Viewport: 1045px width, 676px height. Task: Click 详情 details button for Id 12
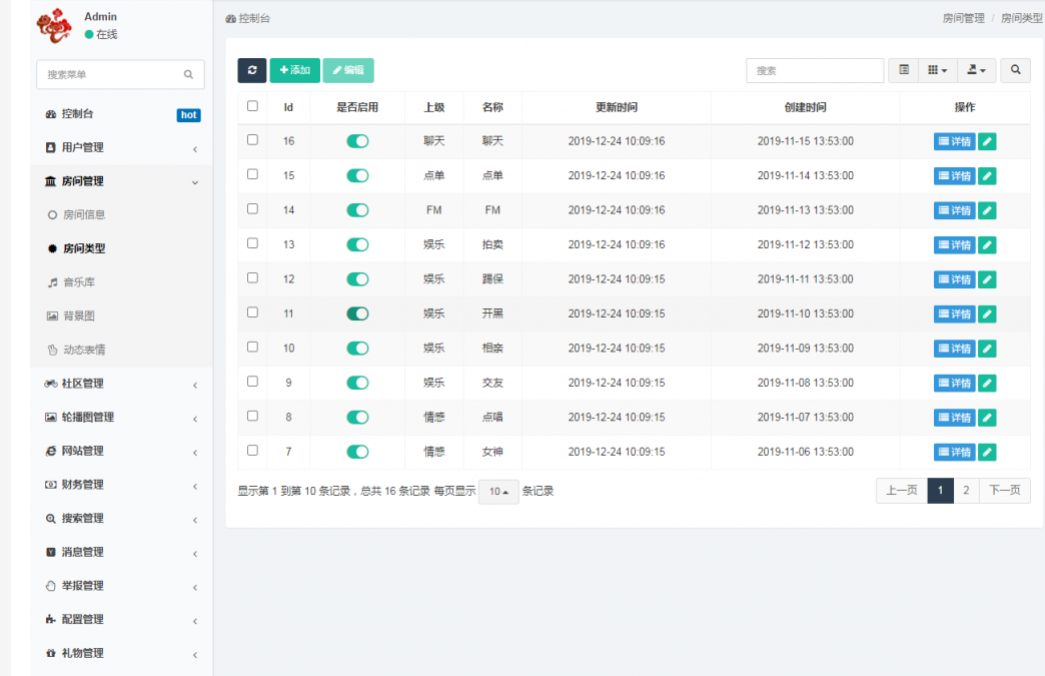[x=954, y=280]
